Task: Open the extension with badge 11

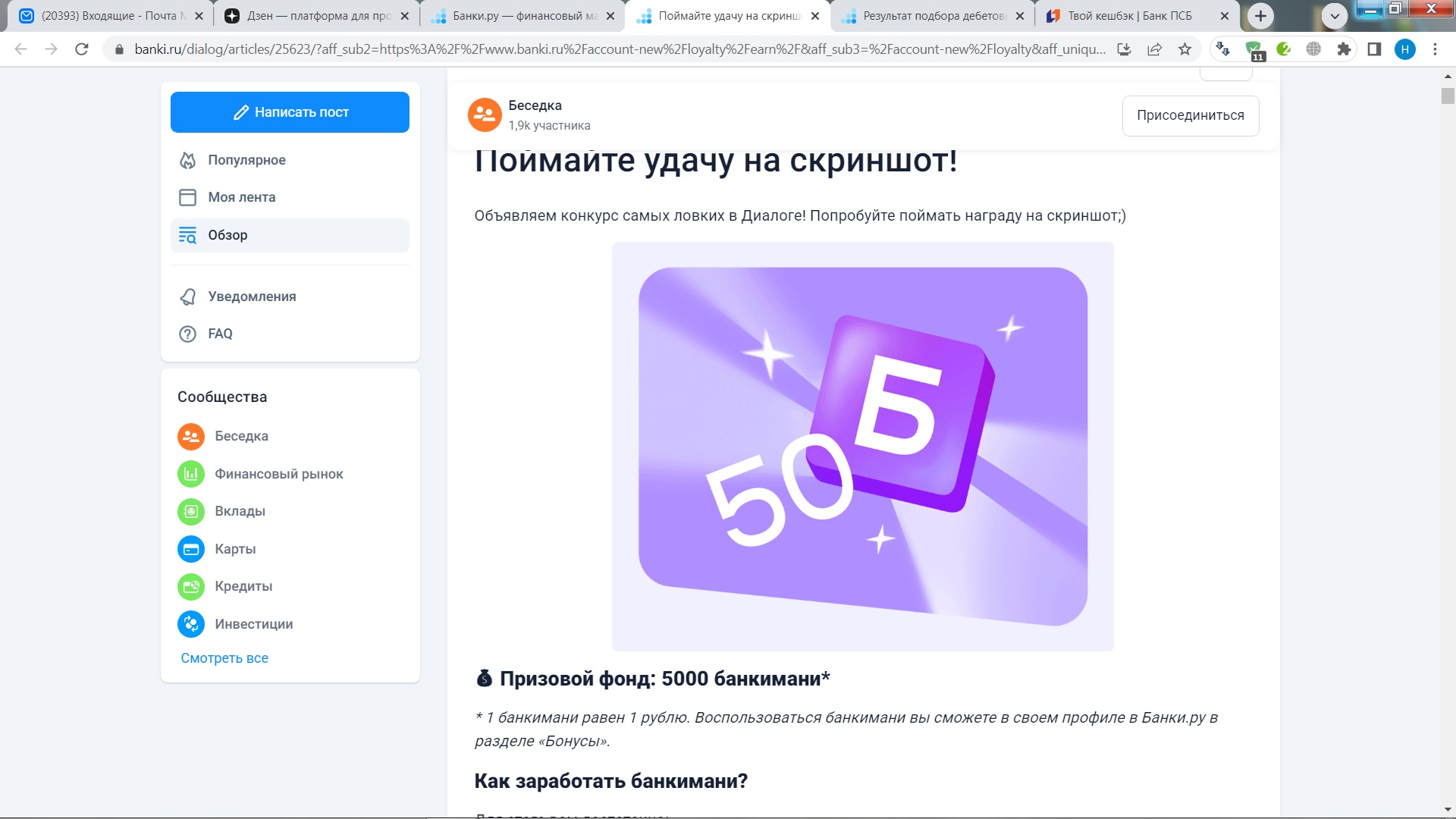Action: [x=1254, y=51]
